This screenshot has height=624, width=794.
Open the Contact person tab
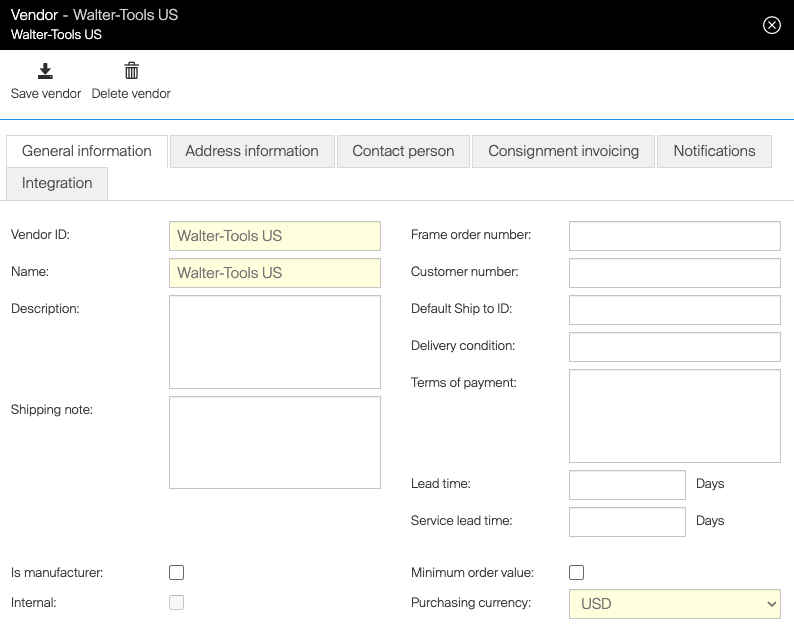(x=403, y=151)
